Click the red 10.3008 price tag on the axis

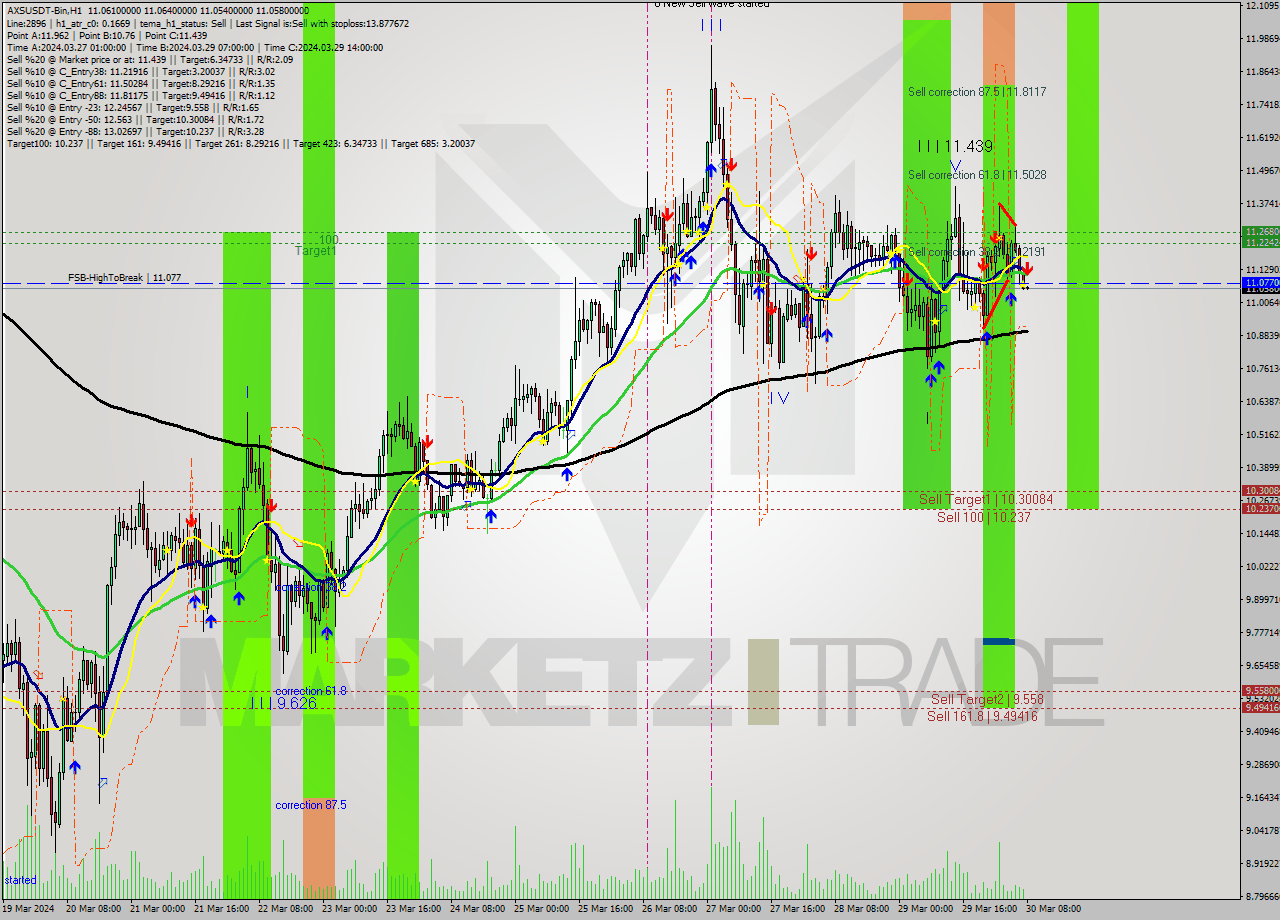point(1260,491)
